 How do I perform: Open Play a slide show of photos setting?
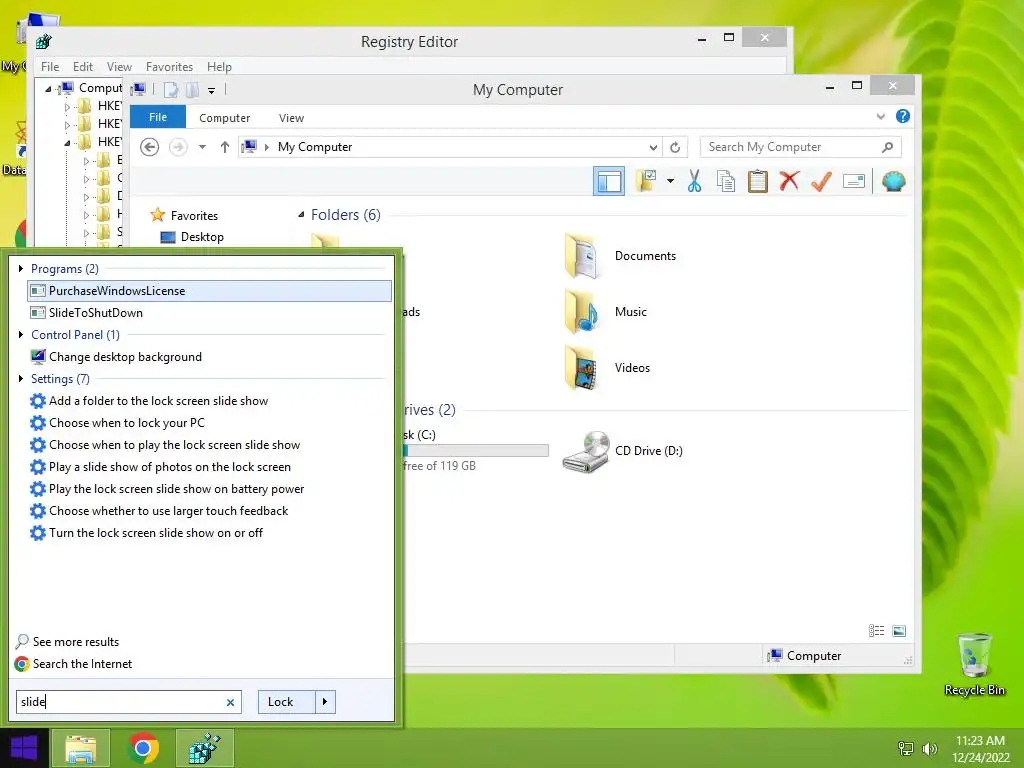click(210, 467)
